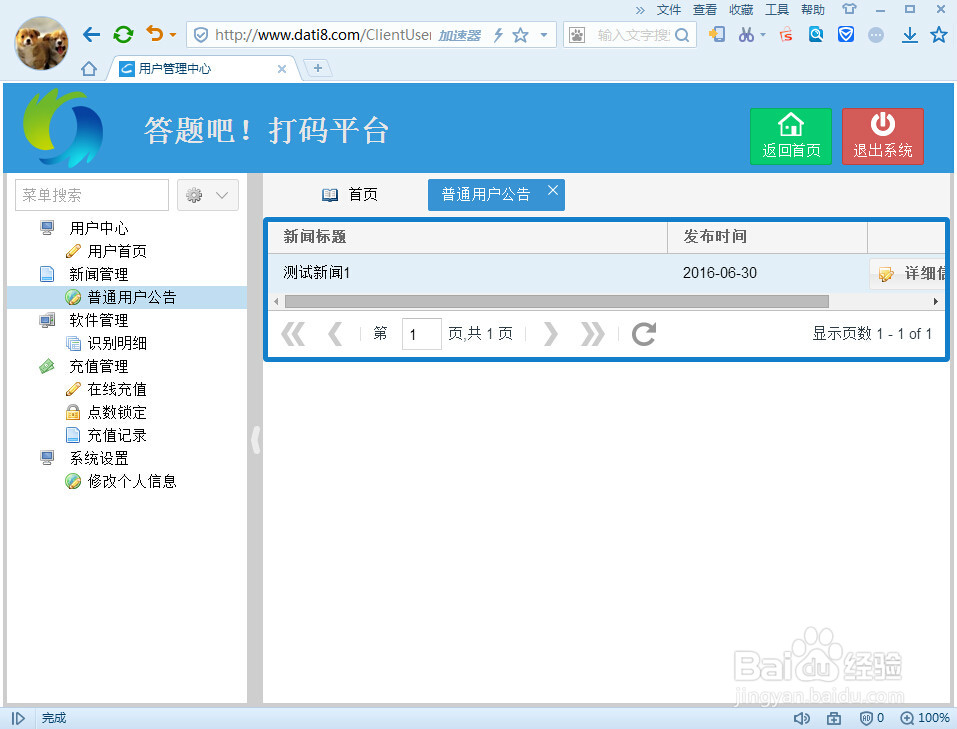Refresh the news list with the reload icon

[643, 335]
